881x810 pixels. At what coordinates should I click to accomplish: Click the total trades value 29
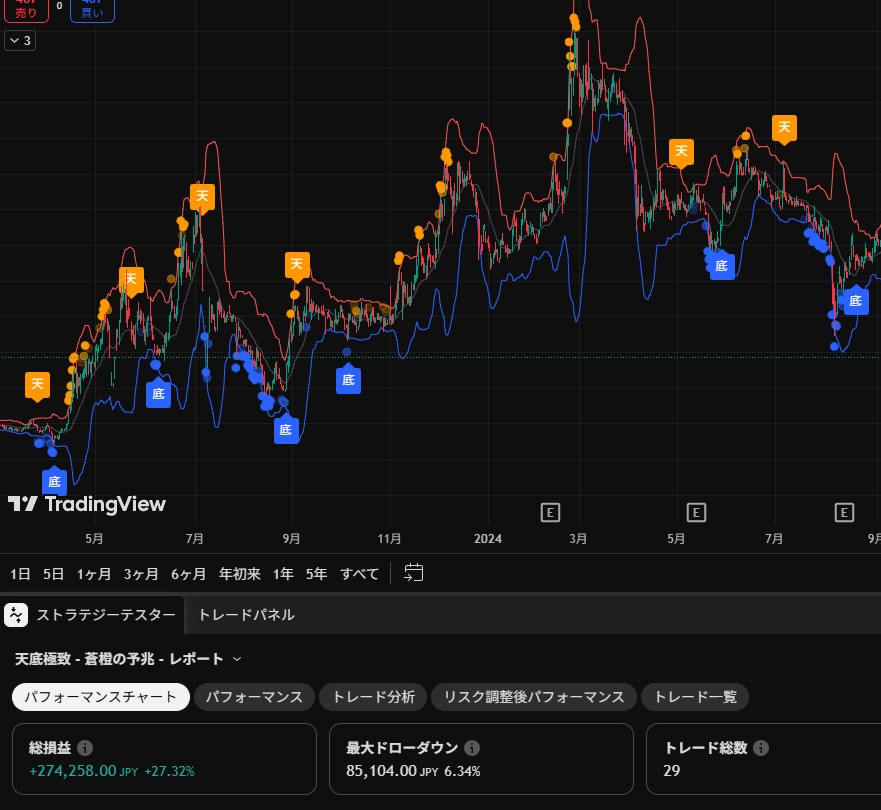click(x=671, y=771)
